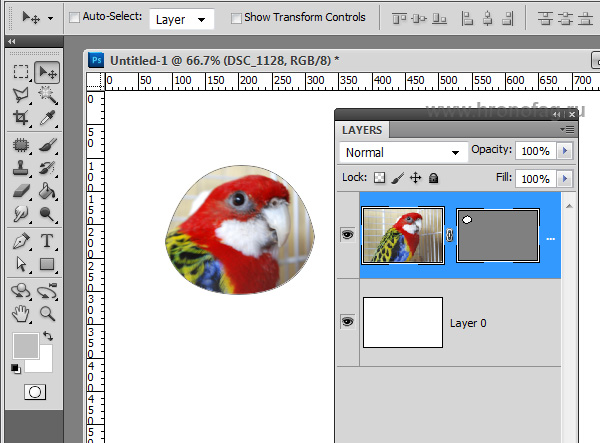Choose the Horizontal Type tool
600x443 pixels.
46,241
